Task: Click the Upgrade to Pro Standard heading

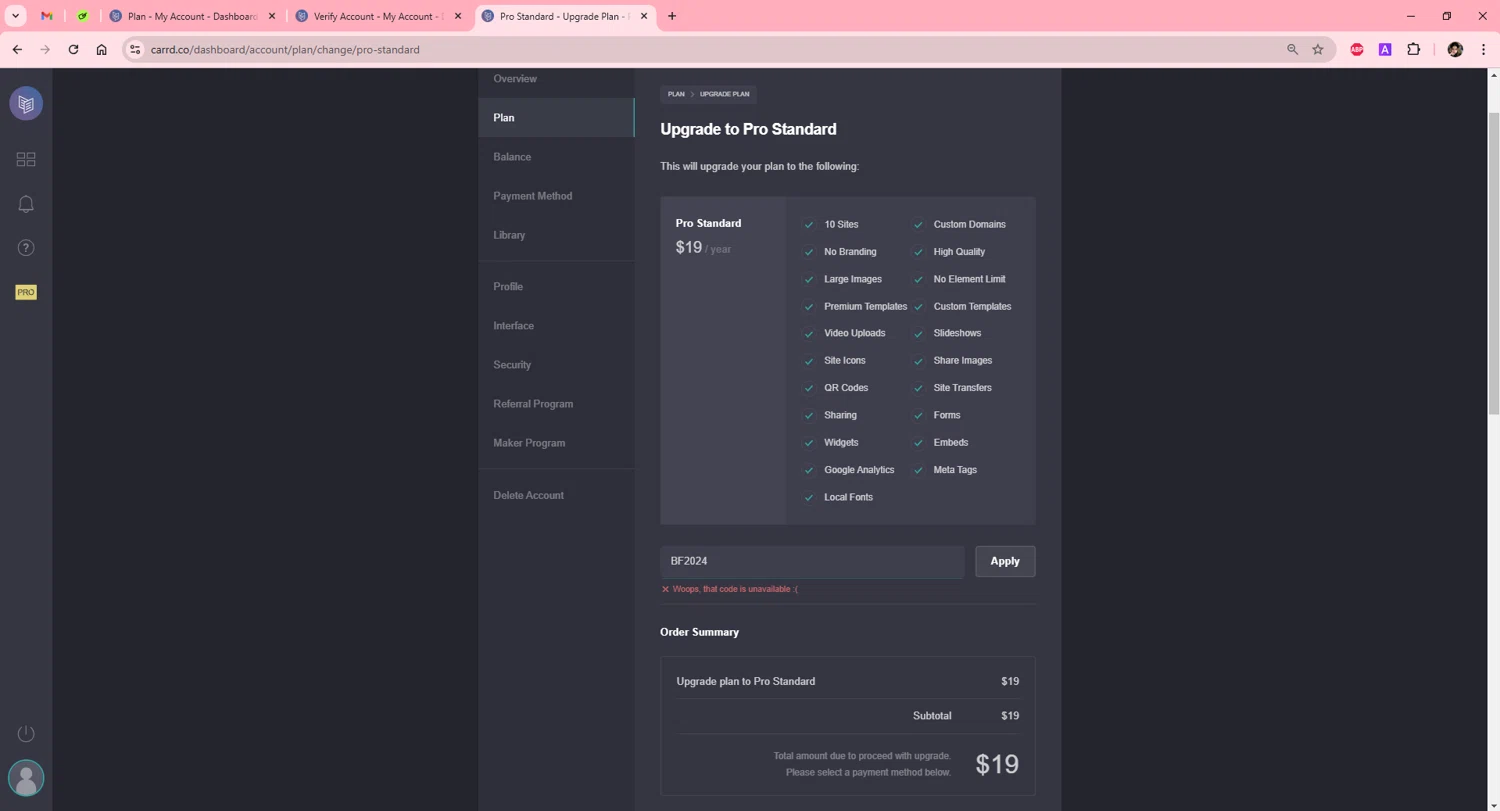Action: coord(748,129)
